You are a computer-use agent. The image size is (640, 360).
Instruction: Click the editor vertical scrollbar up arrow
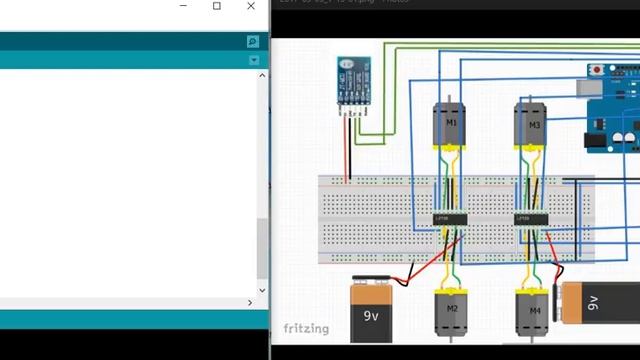262,76
